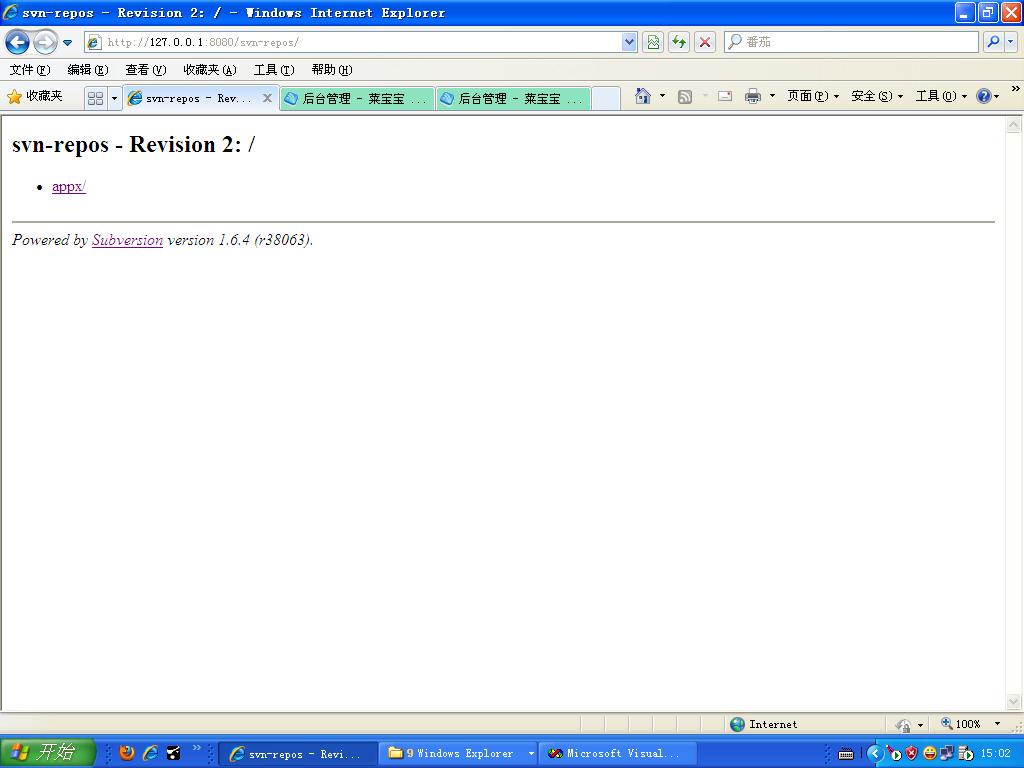Click the browser Forward arrow button
Image resolution: width=1024 pixels, height=768 pixels.
pyautogui.click(x=45, y=42)
